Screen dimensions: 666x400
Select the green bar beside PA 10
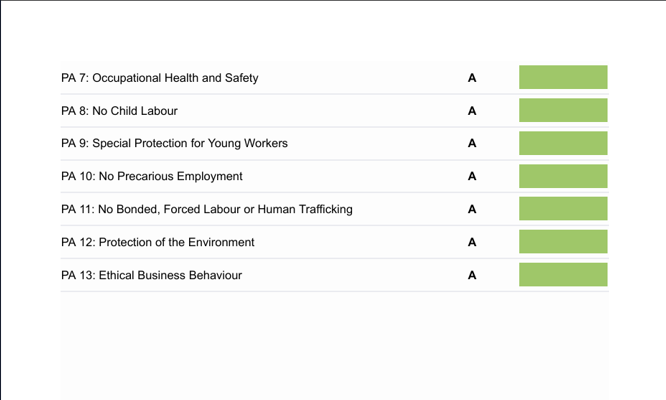click(x=563, y=176)
